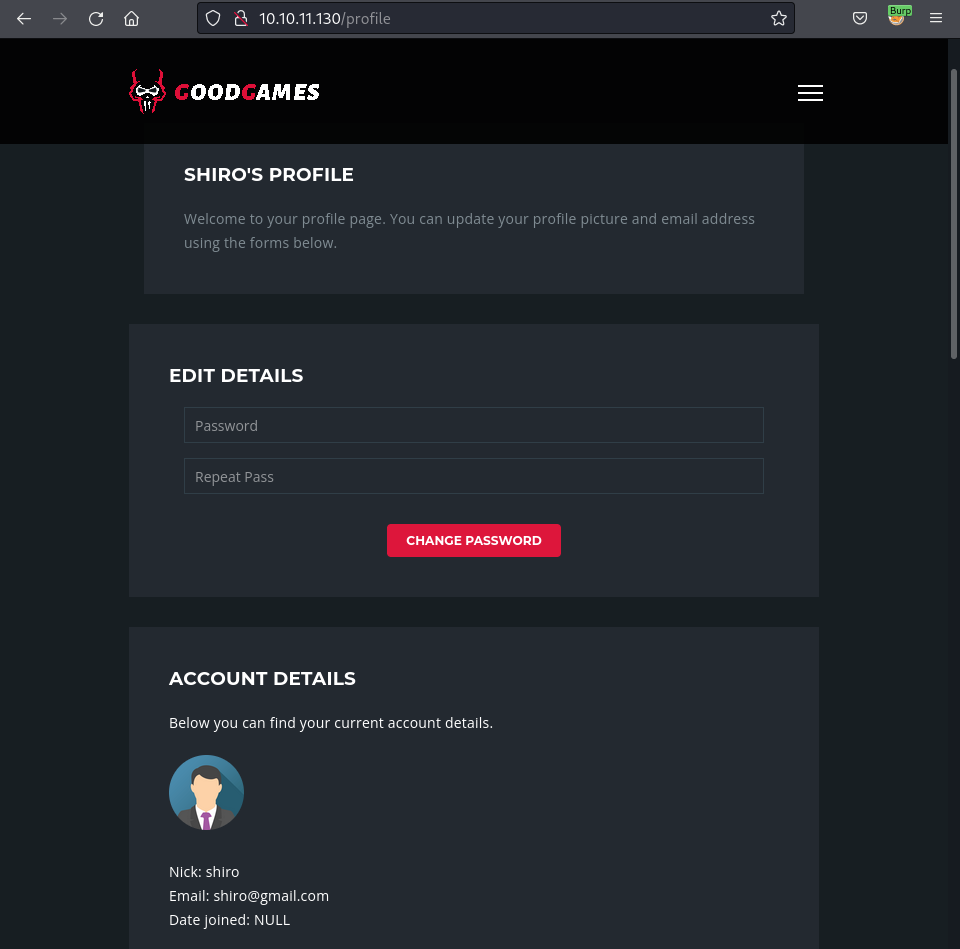Click the browser forward arrow
Screen dimensions: 960x949
coord(60,18)
